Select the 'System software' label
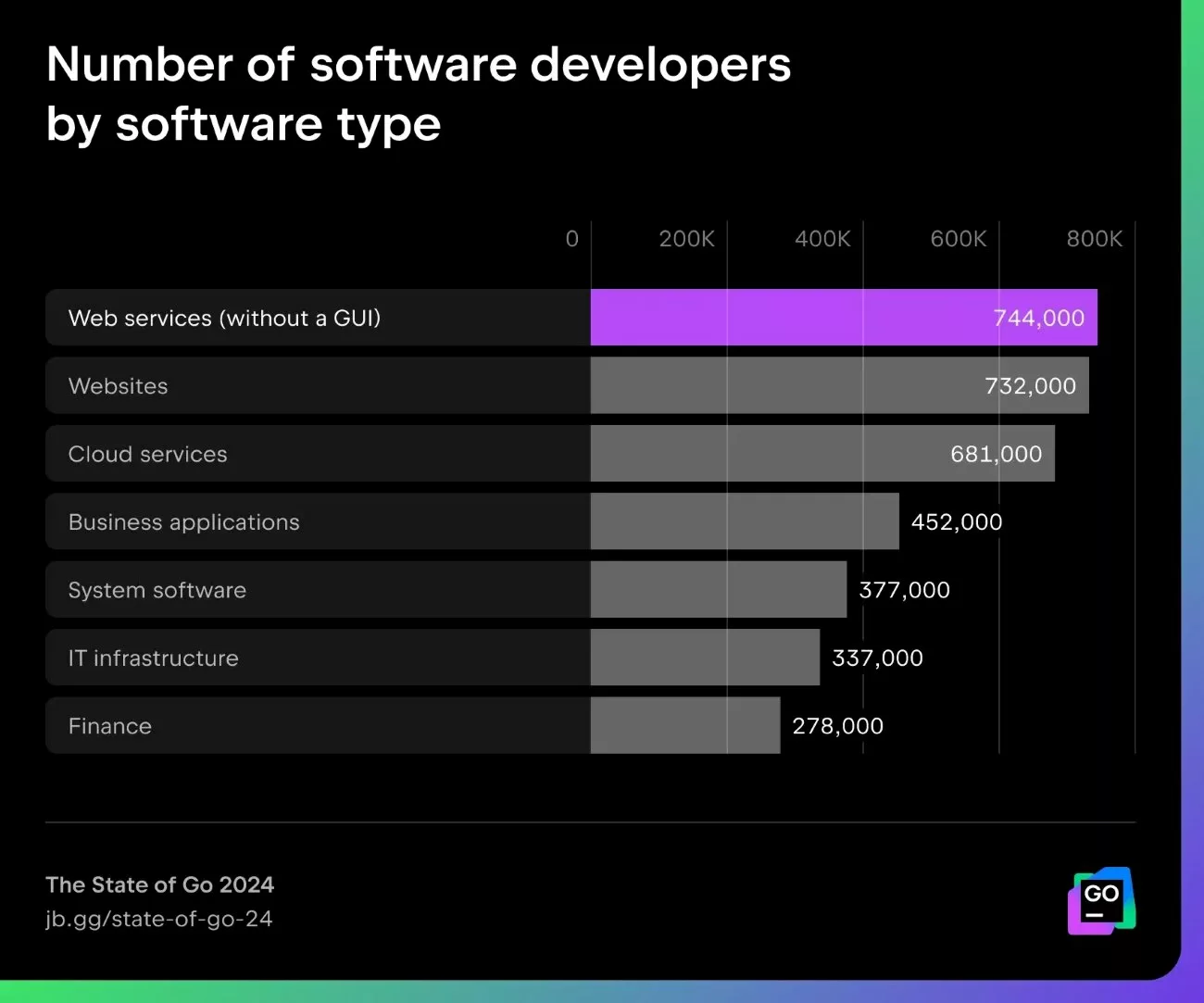Viewport: 1204px width, 1003px height. 157,590
